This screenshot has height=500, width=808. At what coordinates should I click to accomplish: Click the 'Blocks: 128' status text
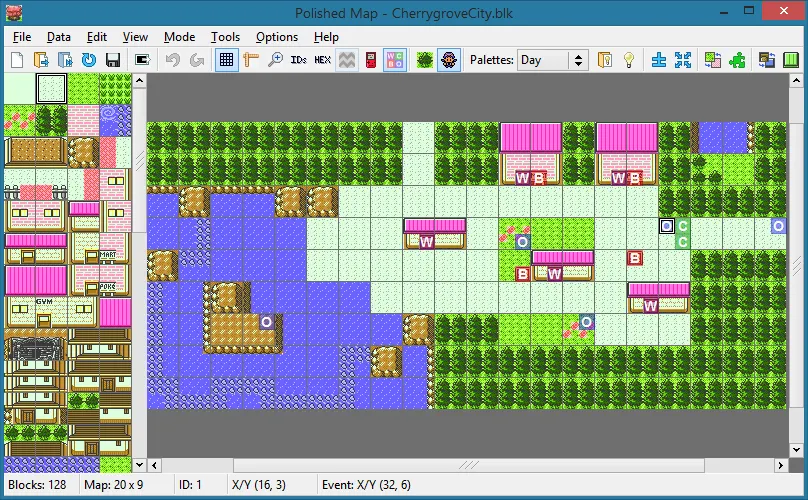coord(37,485)
